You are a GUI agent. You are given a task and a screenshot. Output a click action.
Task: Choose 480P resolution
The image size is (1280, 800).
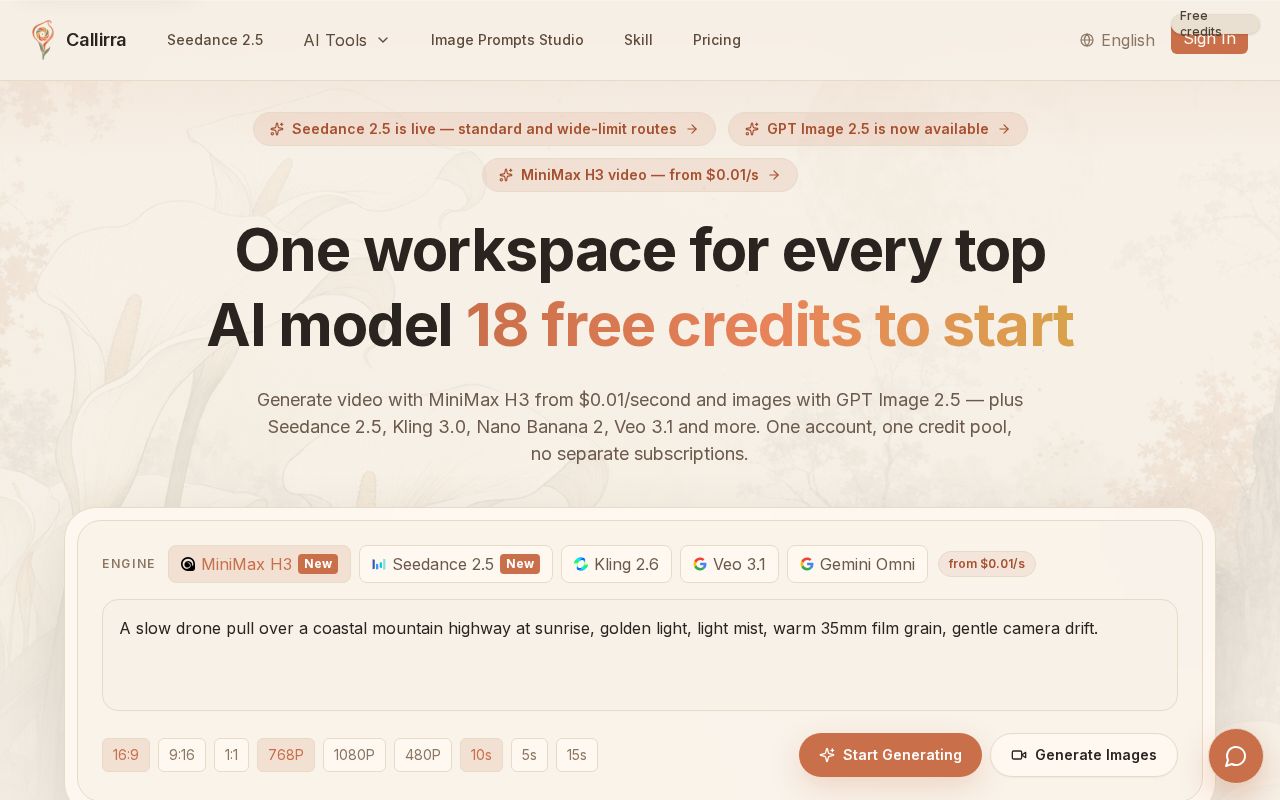point(423,755)
